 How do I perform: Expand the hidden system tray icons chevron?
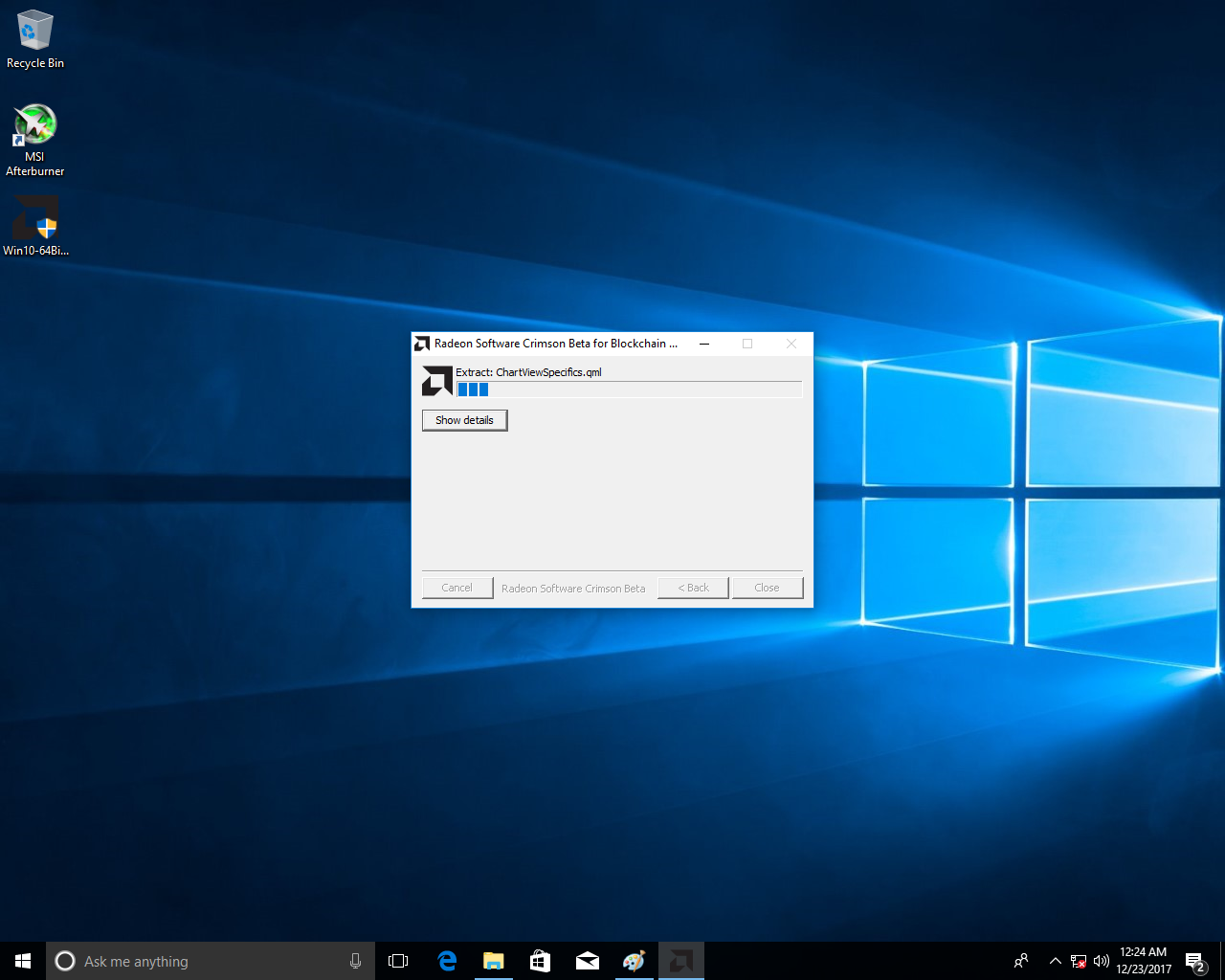[1055, 961]
